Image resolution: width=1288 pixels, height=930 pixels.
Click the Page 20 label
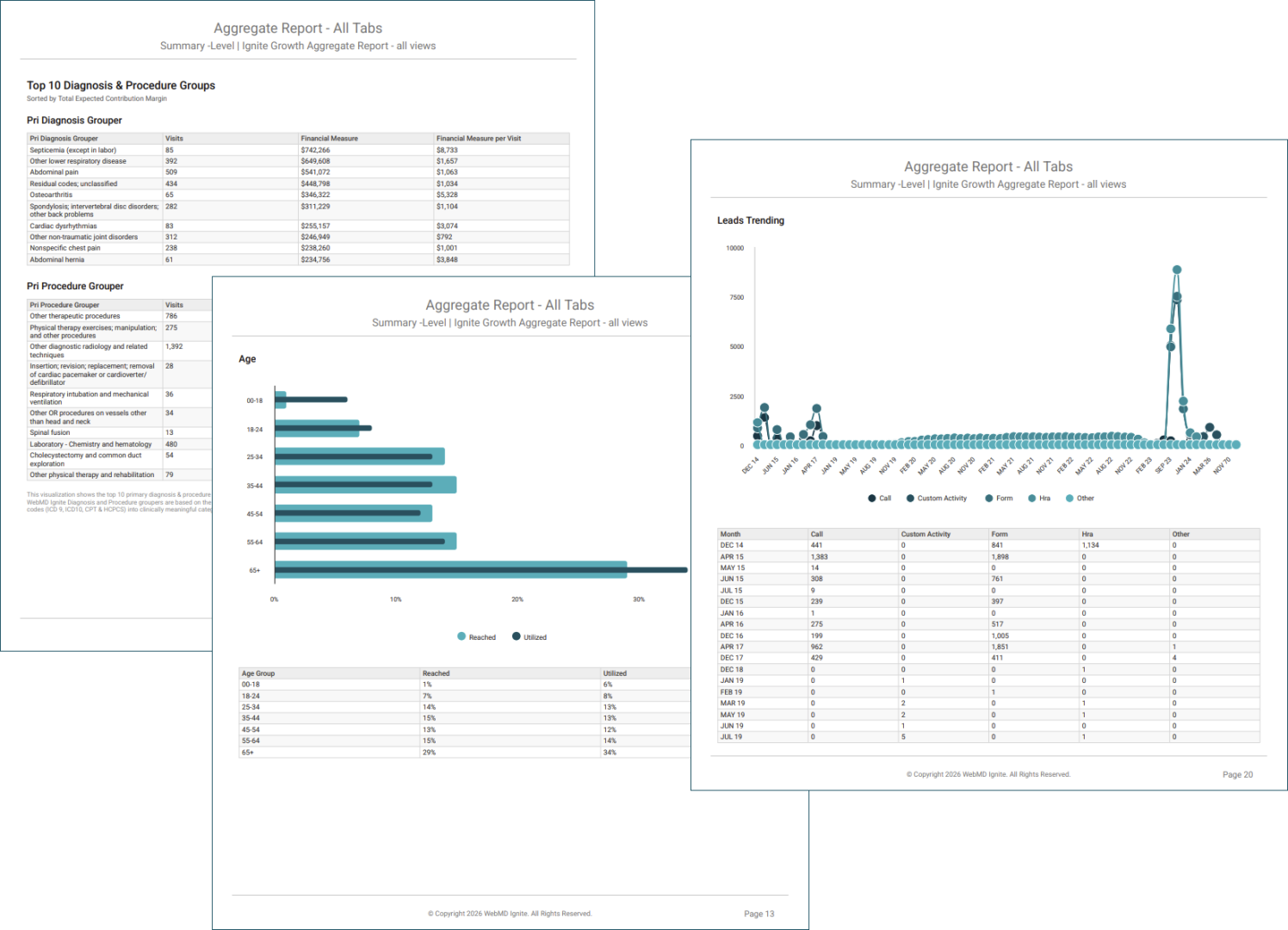1237,774
